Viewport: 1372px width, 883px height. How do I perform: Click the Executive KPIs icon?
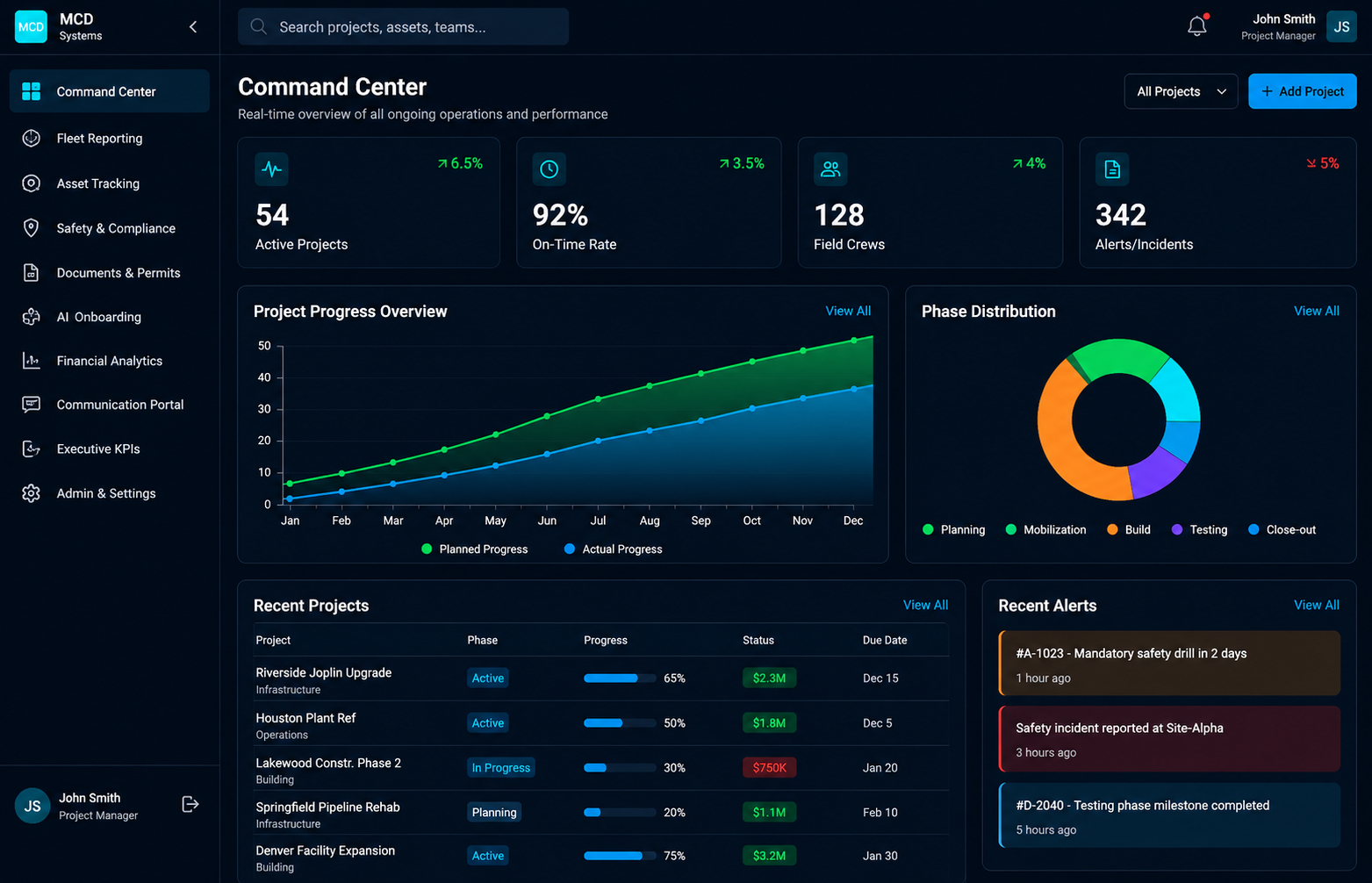pos(32,449)
